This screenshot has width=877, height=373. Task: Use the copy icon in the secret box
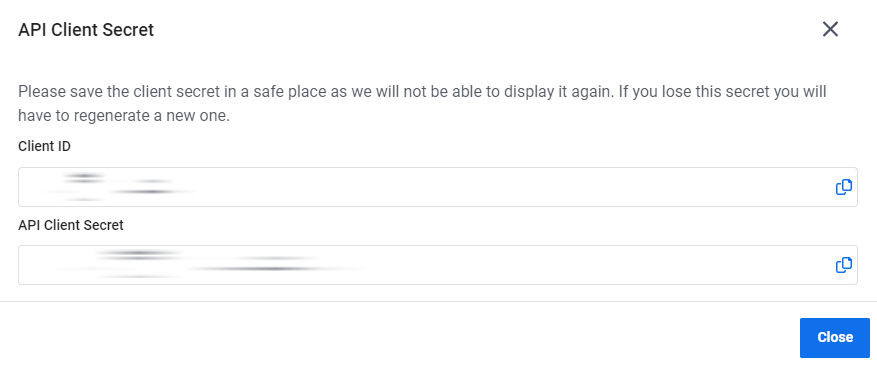tap(843, 265)
